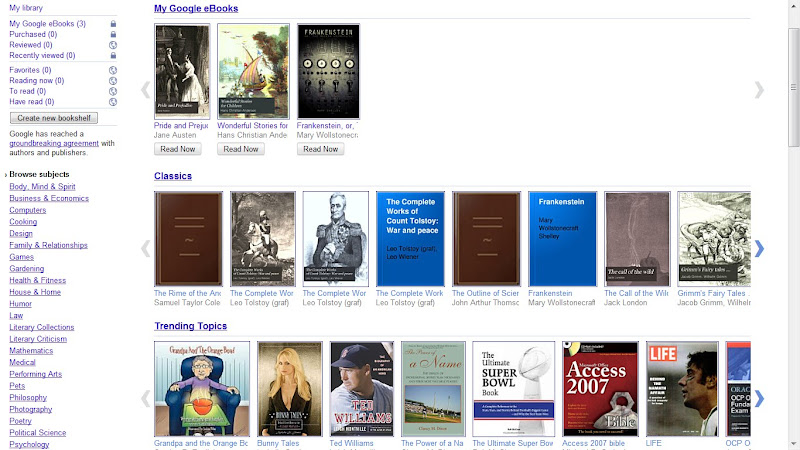800x450 pixels.
Task: Click globe icon beside Favorites shelf
Action: [x=113, y=70]
